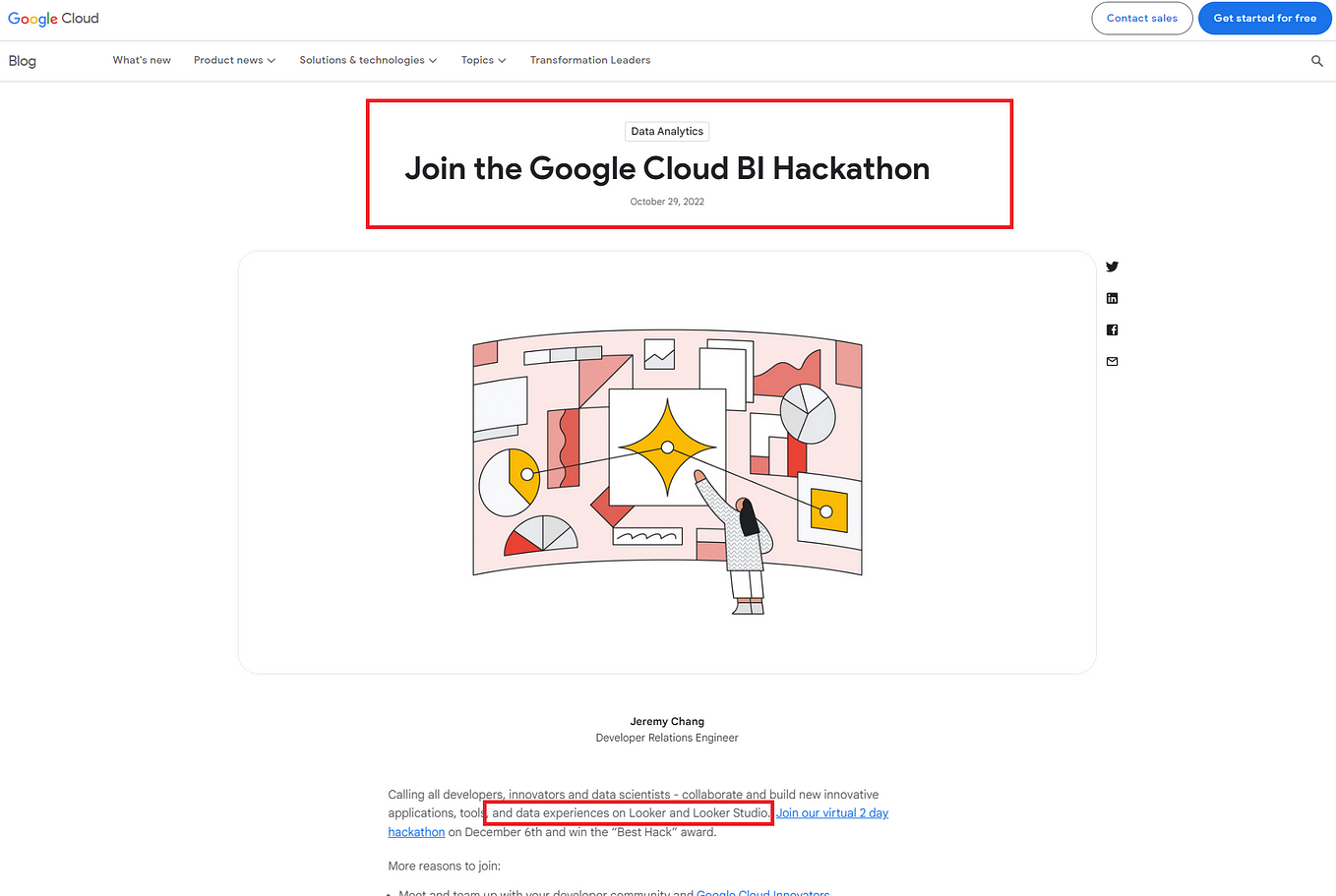Share the article via email envelope icon

(1112, 361)
